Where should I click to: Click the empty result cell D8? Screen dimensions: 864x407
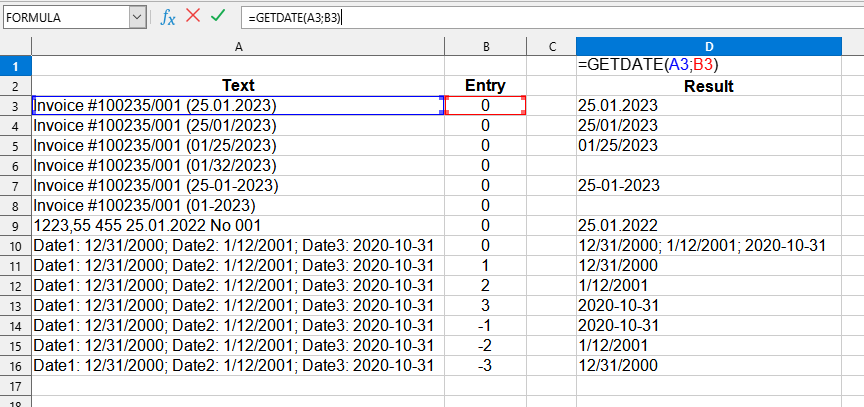pos(709,205)
